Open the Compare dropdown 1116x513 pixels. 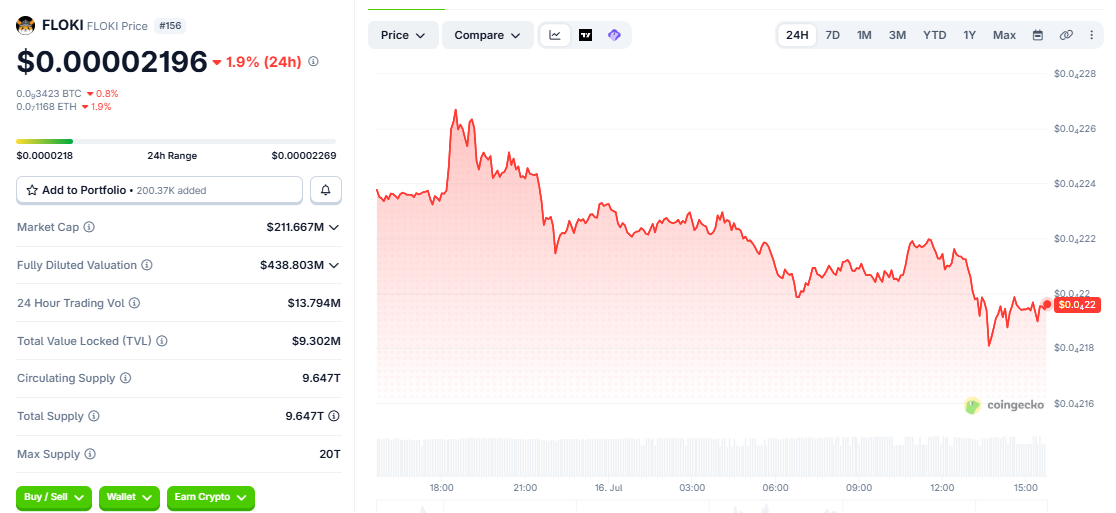tap(488, 35)
